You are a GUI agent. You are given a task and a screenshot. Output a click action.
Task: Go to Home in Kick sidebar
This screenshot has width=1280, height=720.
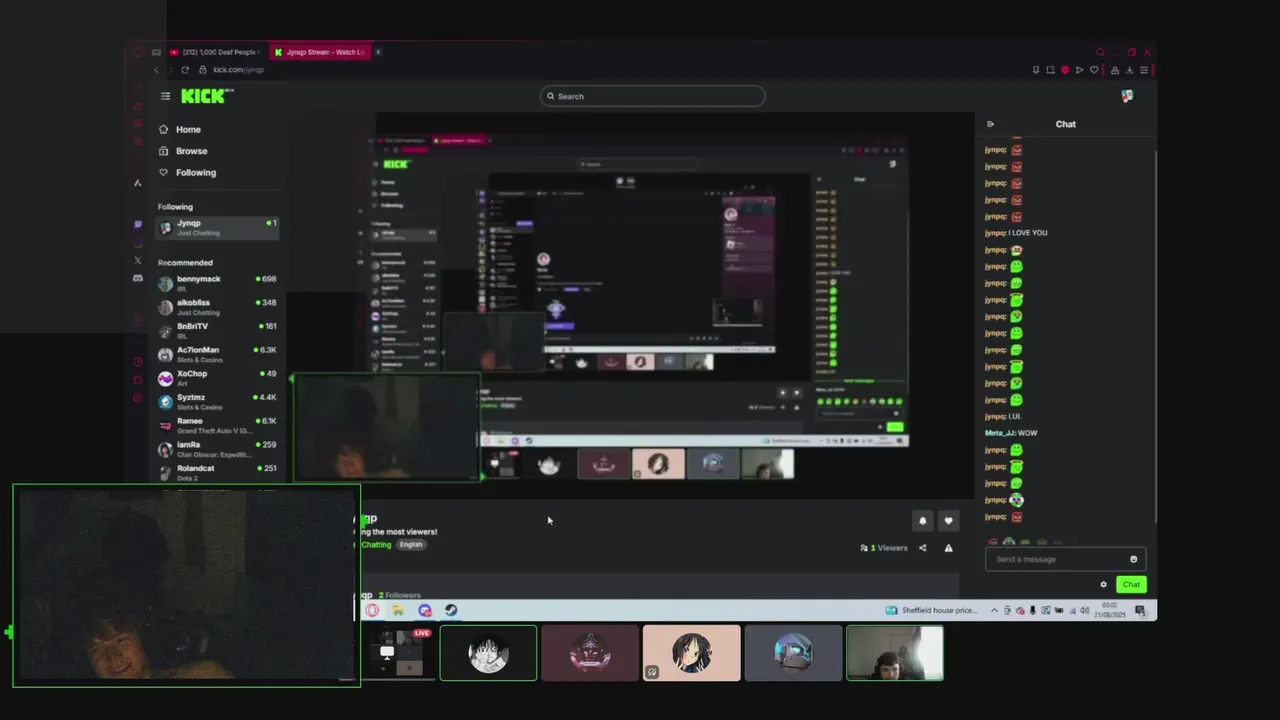pos(180,129)
